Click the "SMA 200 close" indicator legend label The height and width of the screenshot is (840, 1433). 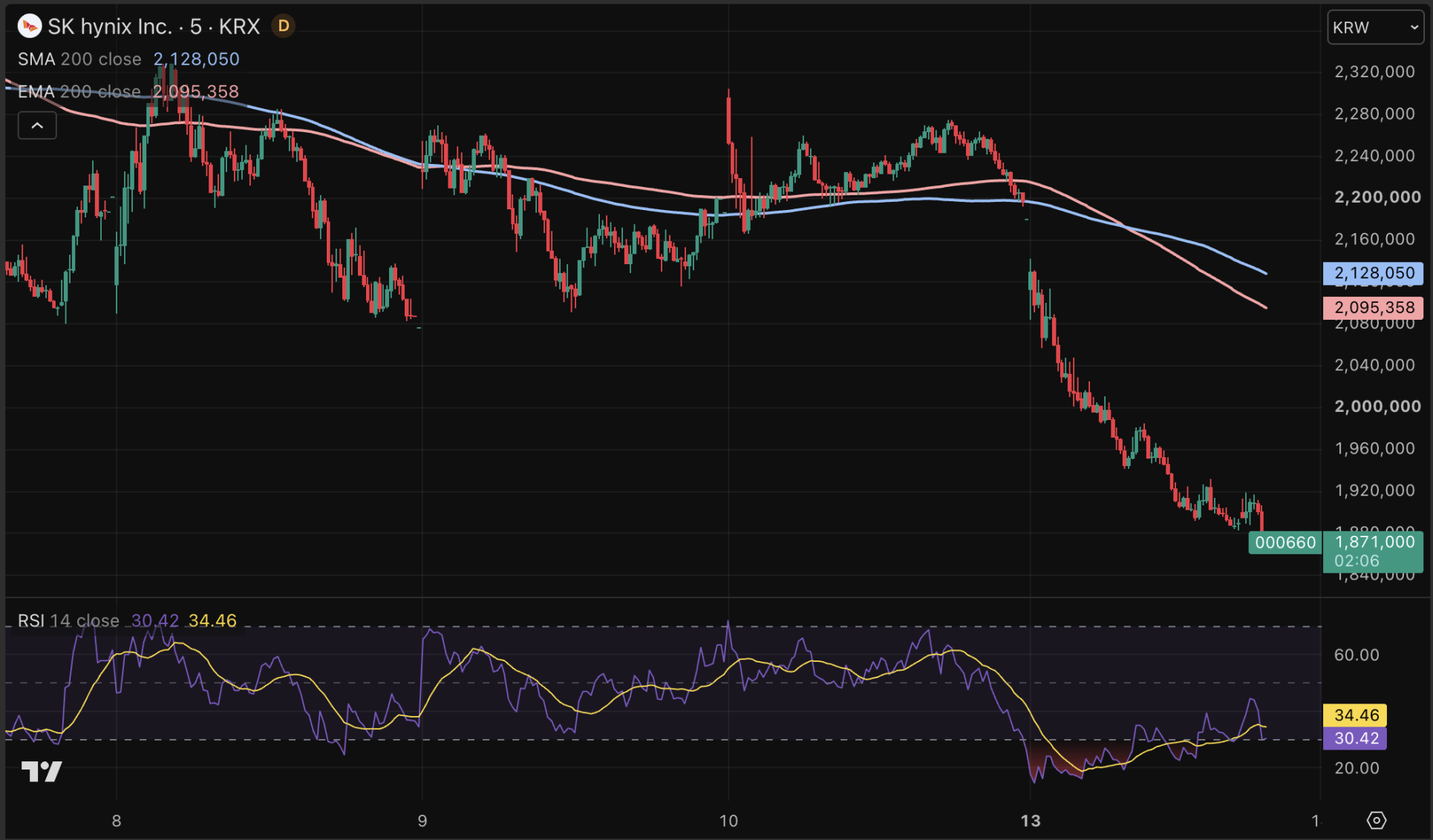coord(79,59)
